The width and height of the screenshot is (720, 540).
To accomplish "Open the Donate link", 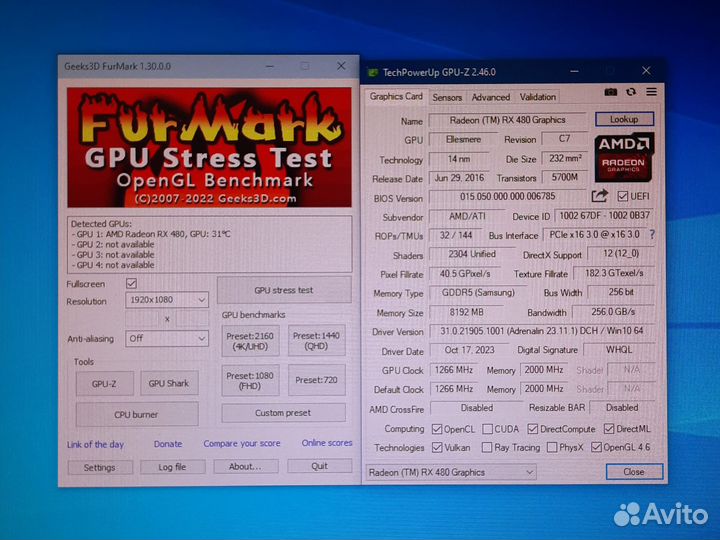I will pos(168,444).
